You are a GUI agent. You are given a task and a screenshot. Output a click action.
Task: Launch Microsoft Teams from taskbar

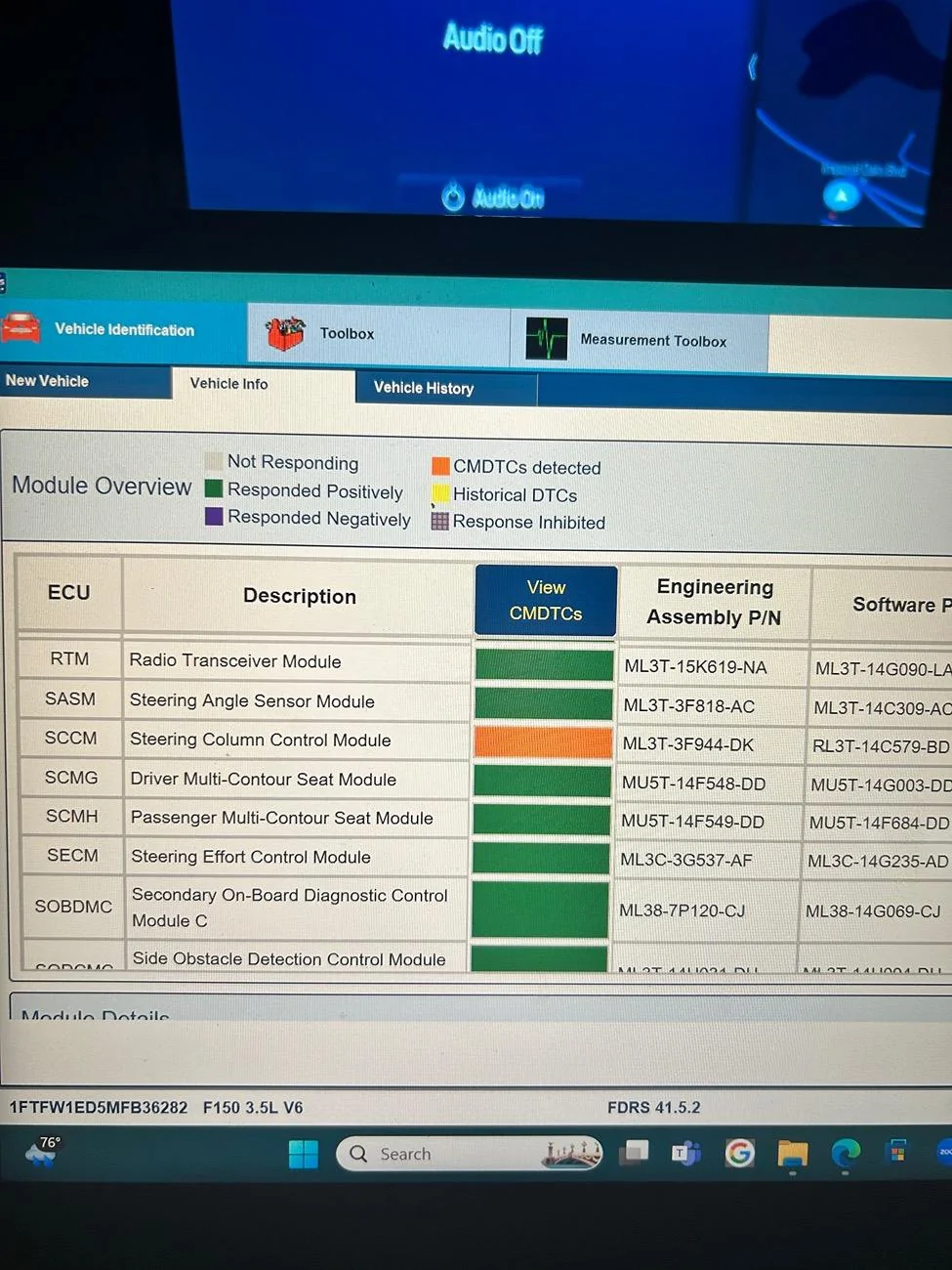point(686,1154)
